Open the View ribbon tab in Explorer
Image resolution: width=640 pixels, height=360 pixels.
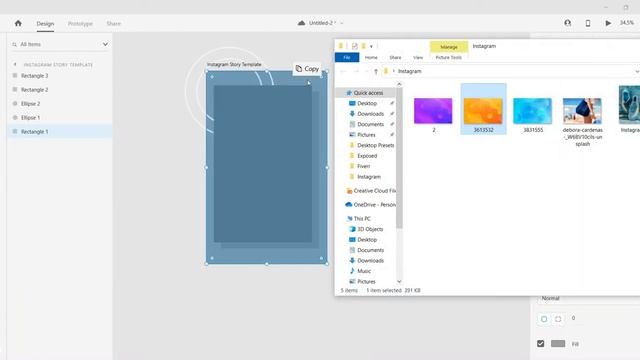(418, 58)
